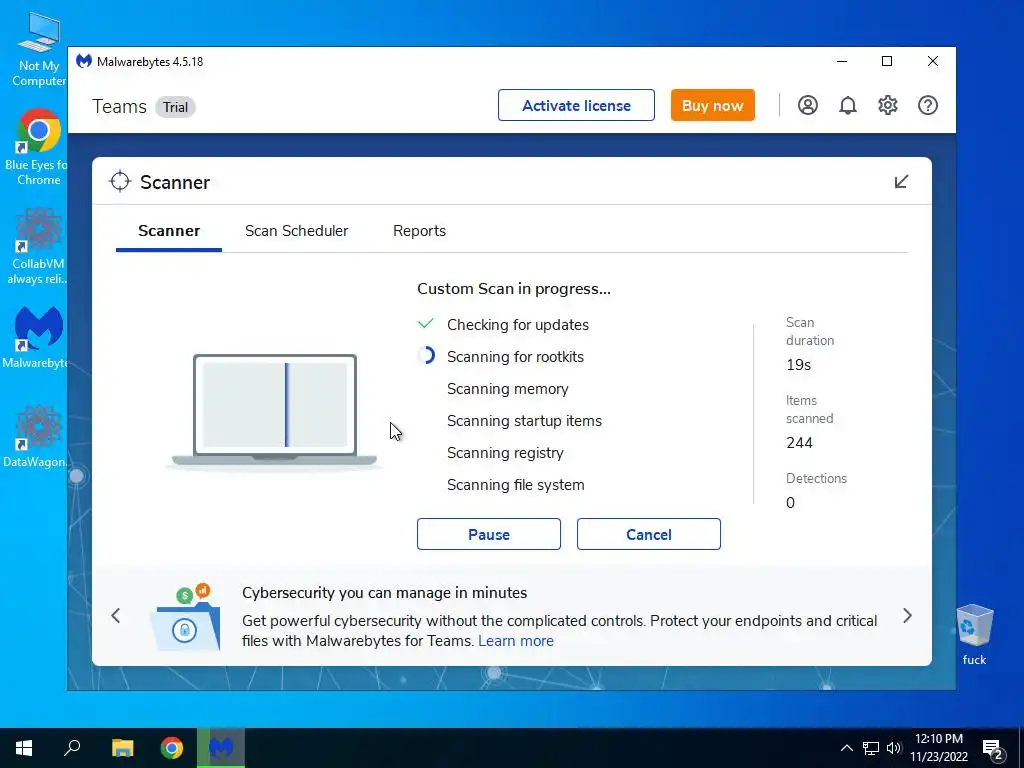Click Scanning memory step text
The width and height of the screenshot is (1024, 768).
(507, 389)
